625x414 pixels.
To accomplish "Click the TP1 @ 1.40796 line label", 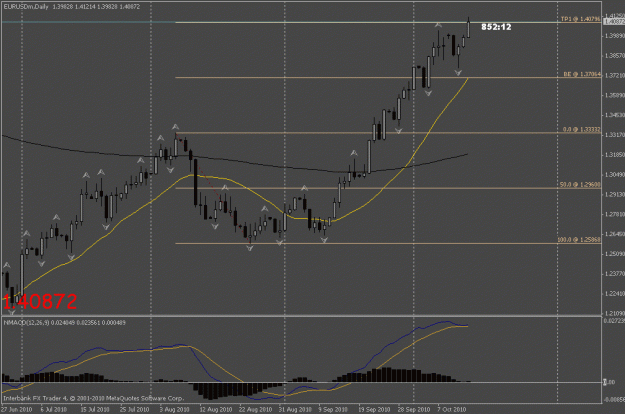I will 580,19.
